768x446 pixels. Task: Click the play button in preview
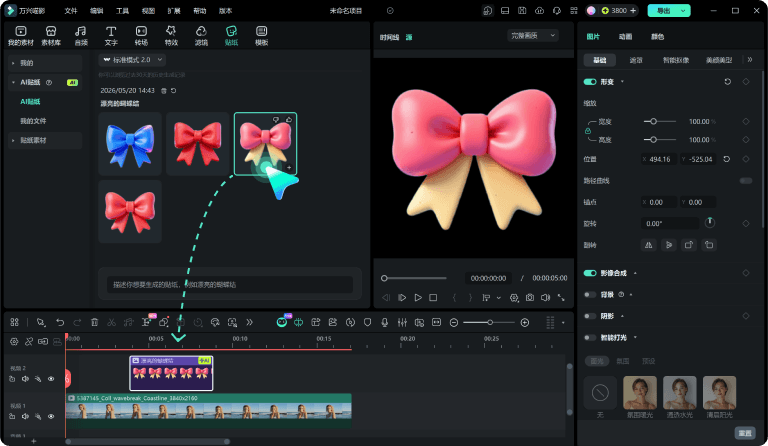pos(418,298)
